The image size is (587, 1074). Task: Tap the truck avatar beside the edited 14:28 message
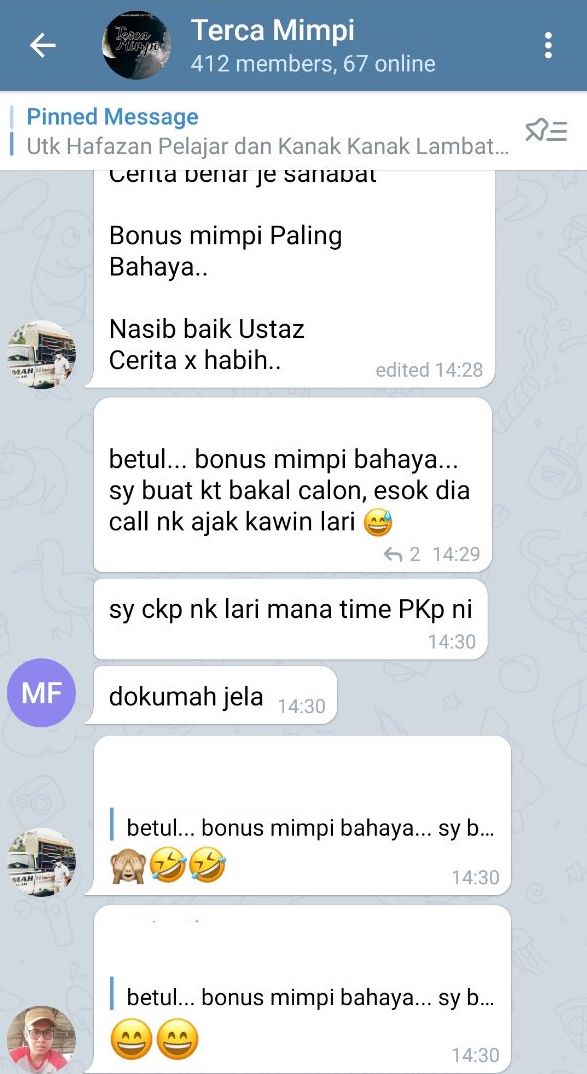pos(41,354)
